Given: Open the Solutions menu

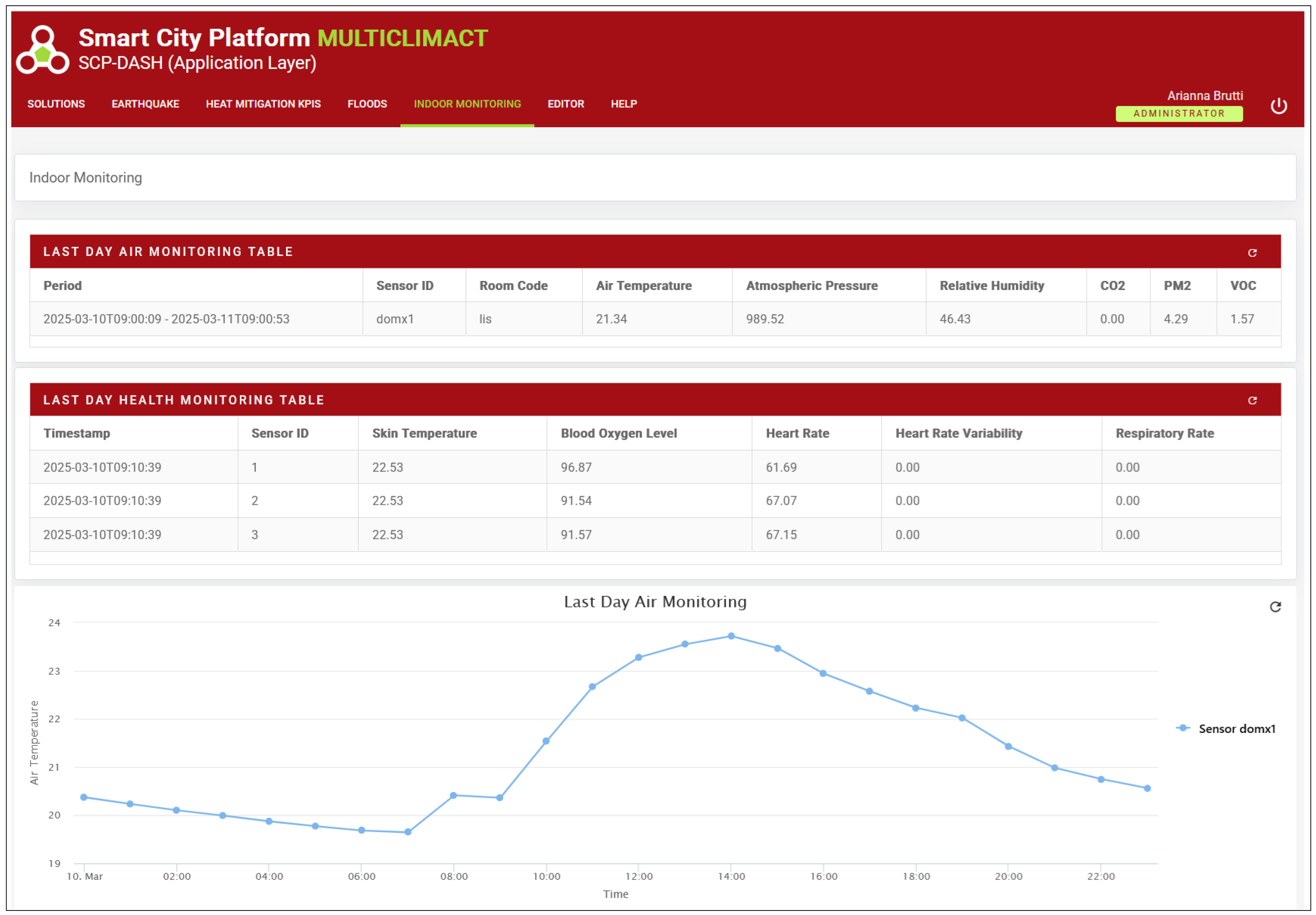Looking at the screenshot, I should pyautogui.click(x=56, y=104).
